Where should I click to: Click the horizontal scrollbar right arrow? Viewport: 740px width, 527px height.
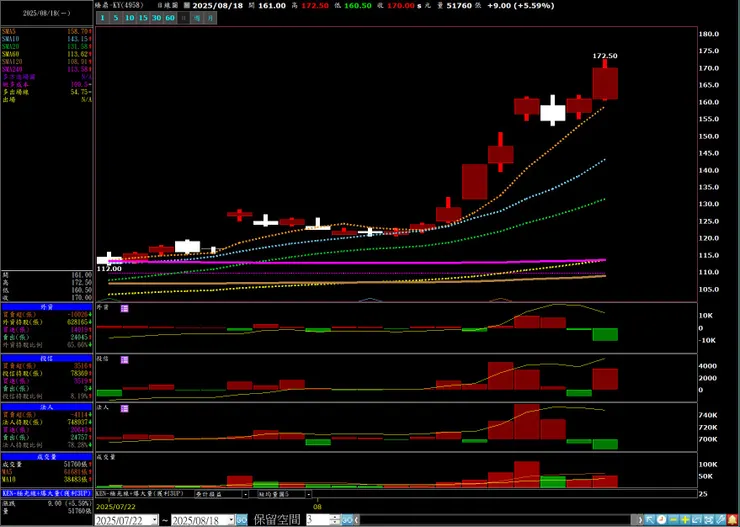tap(638, 520)
